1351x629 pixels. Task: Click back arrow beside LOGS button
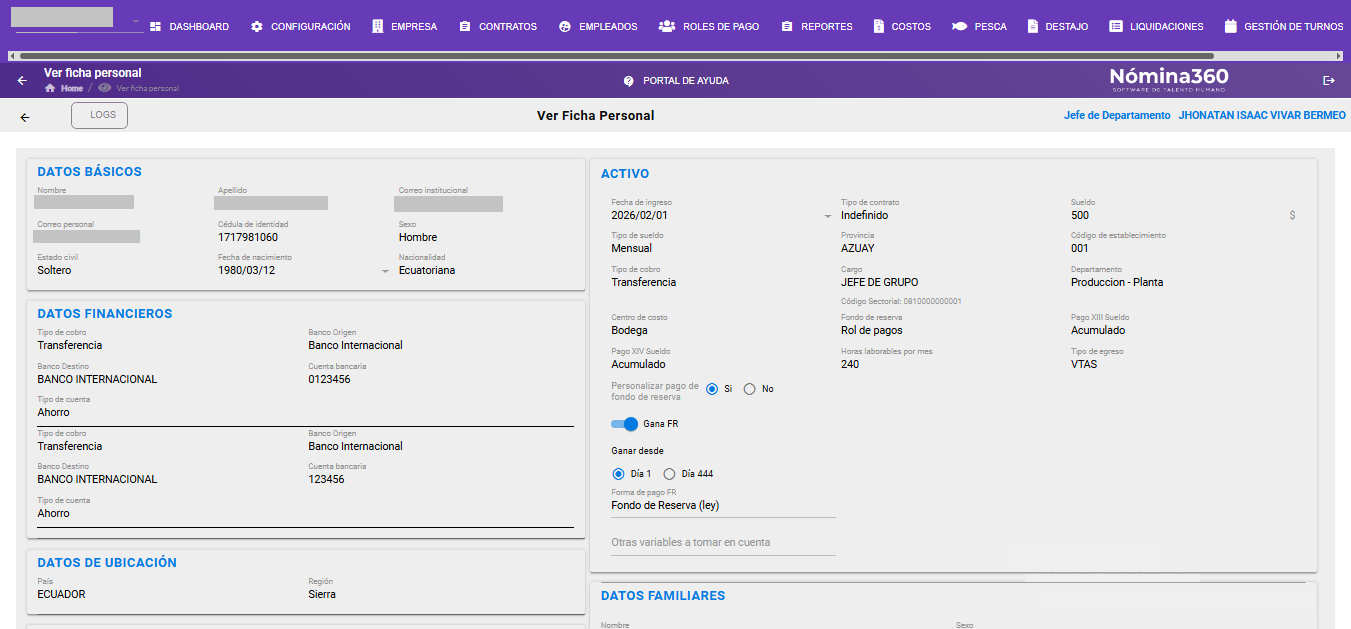[x=25, y=117]
